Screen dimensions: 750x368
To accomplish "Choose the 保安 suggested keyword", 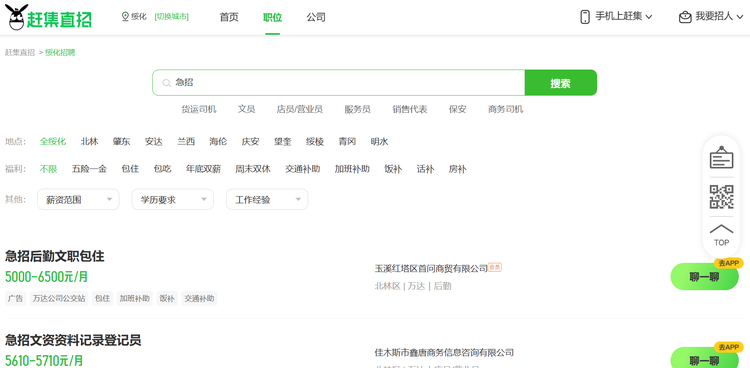I will (x=457, y=109).
